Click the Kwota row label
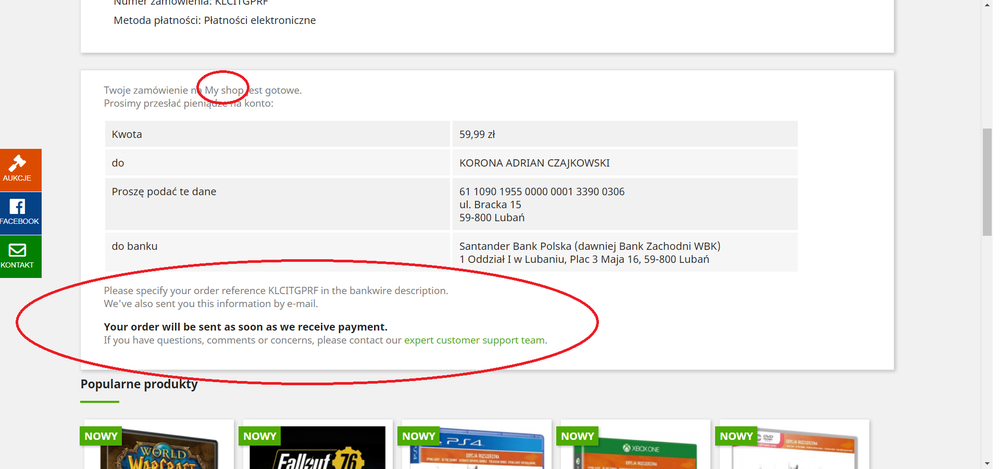The height and width of the screenshot is (469, 1000). pyautogui.click(x=127, y=135)
